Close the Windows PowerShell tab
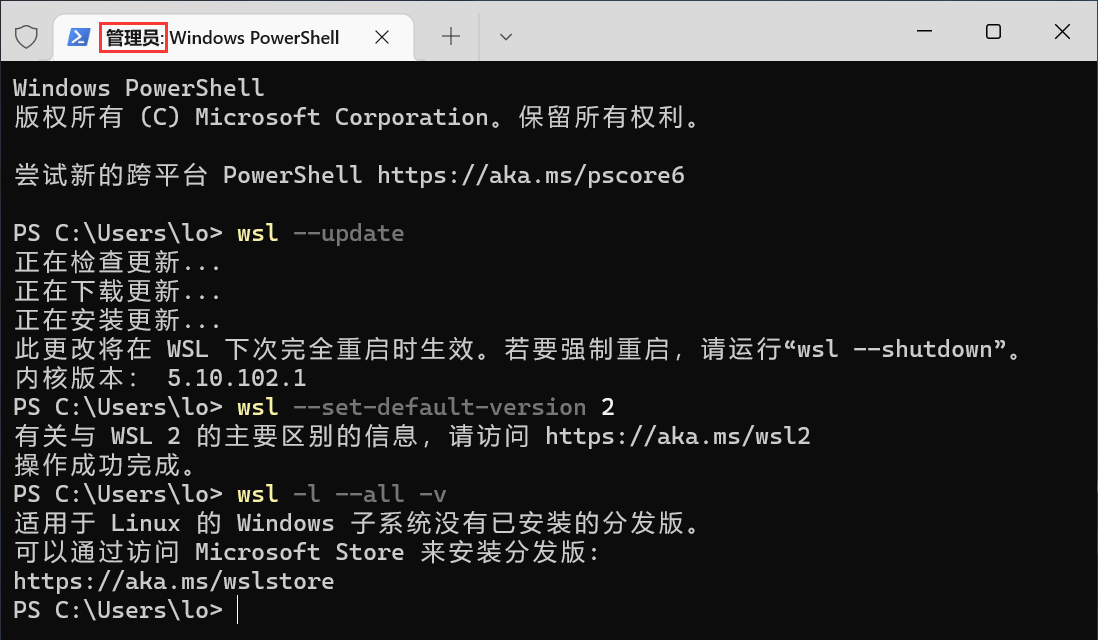The width and height of the screenshot is (1098, 640). point(382,37)
